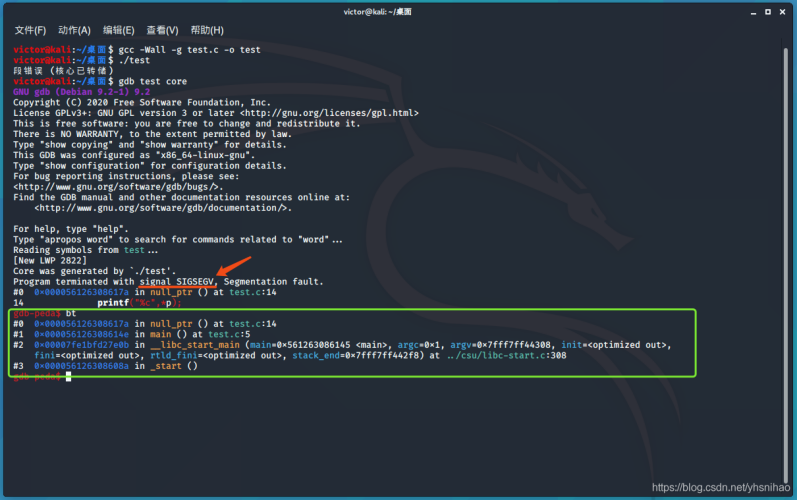Screen dimensions: 797x500
Task: Click the 'bt' command after gdb-peda prompt
Action: [71, 313]
